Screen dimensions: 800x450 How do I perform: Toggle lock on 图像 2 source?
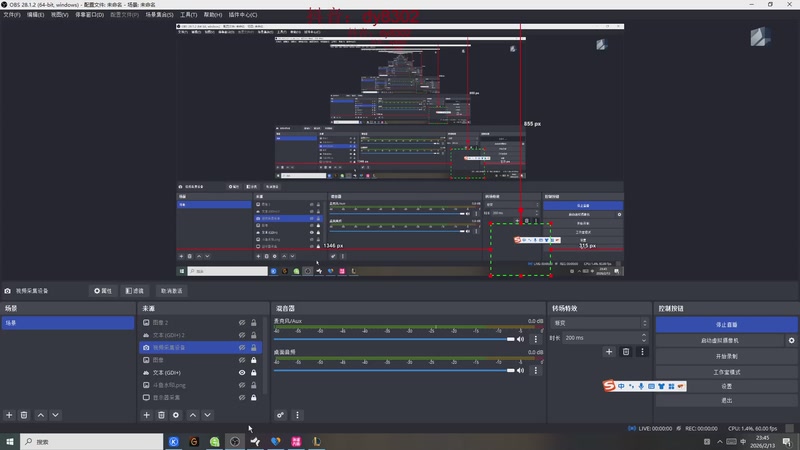254,322
